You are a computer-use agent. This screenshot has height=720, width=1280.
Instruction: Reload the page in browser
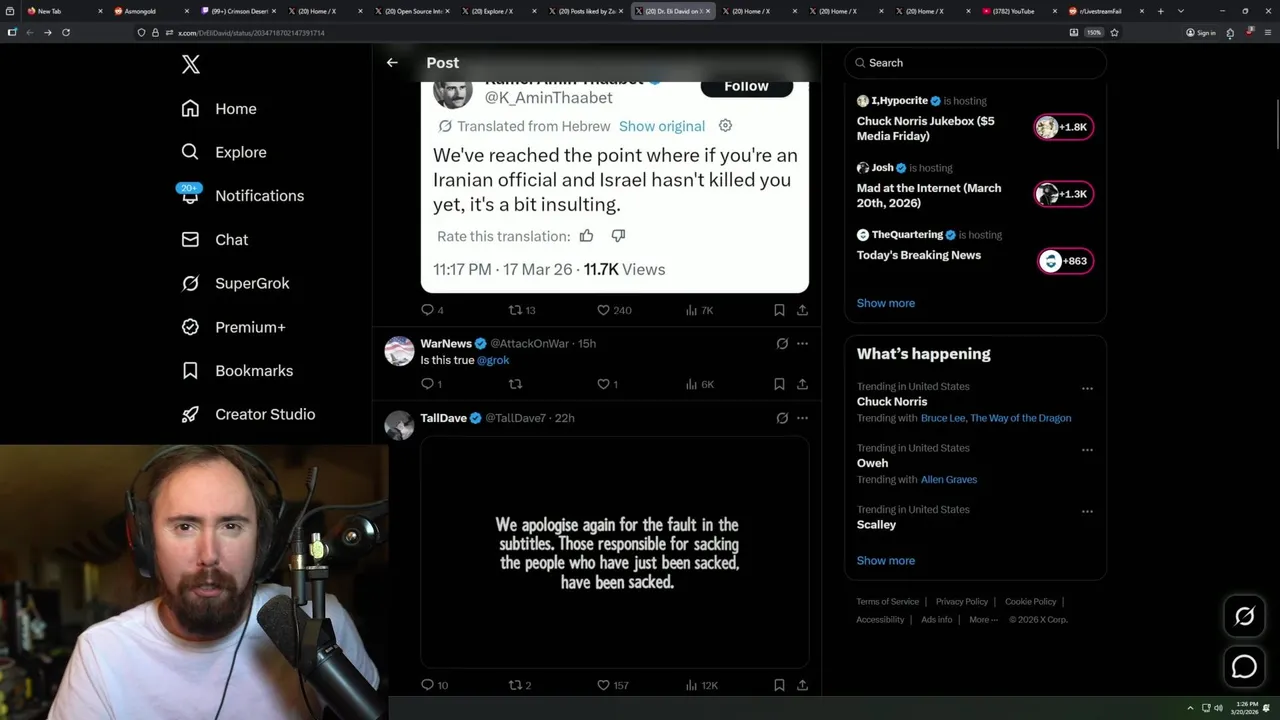pyautogui.click(x=66, y=32)
